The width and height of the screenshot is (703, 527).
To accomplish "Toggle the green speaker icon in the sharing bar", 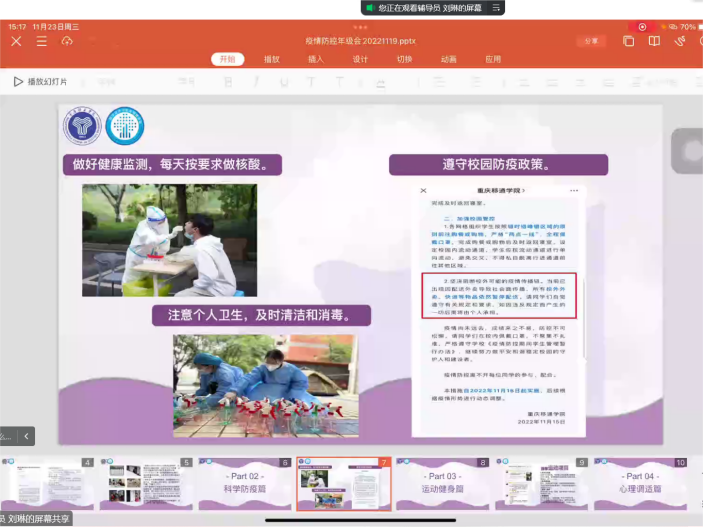I will coord(370,8).
